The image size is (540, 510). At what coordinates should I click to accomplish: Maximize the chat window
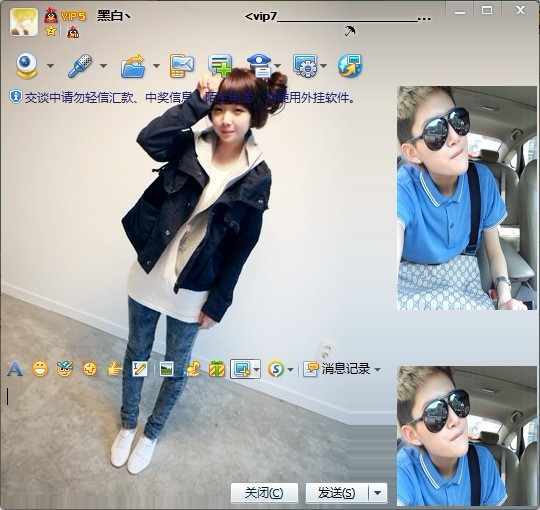(x=487, y=11)
